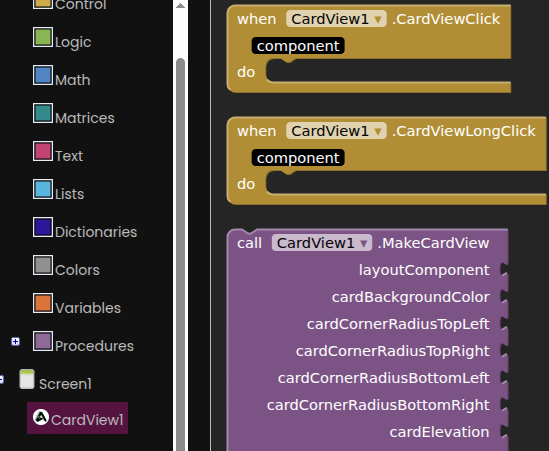This screenshot has height=451, width=549.
Task: Open CardView1 dropdown in CardViewLongClick block
Action: pos(336,131)
